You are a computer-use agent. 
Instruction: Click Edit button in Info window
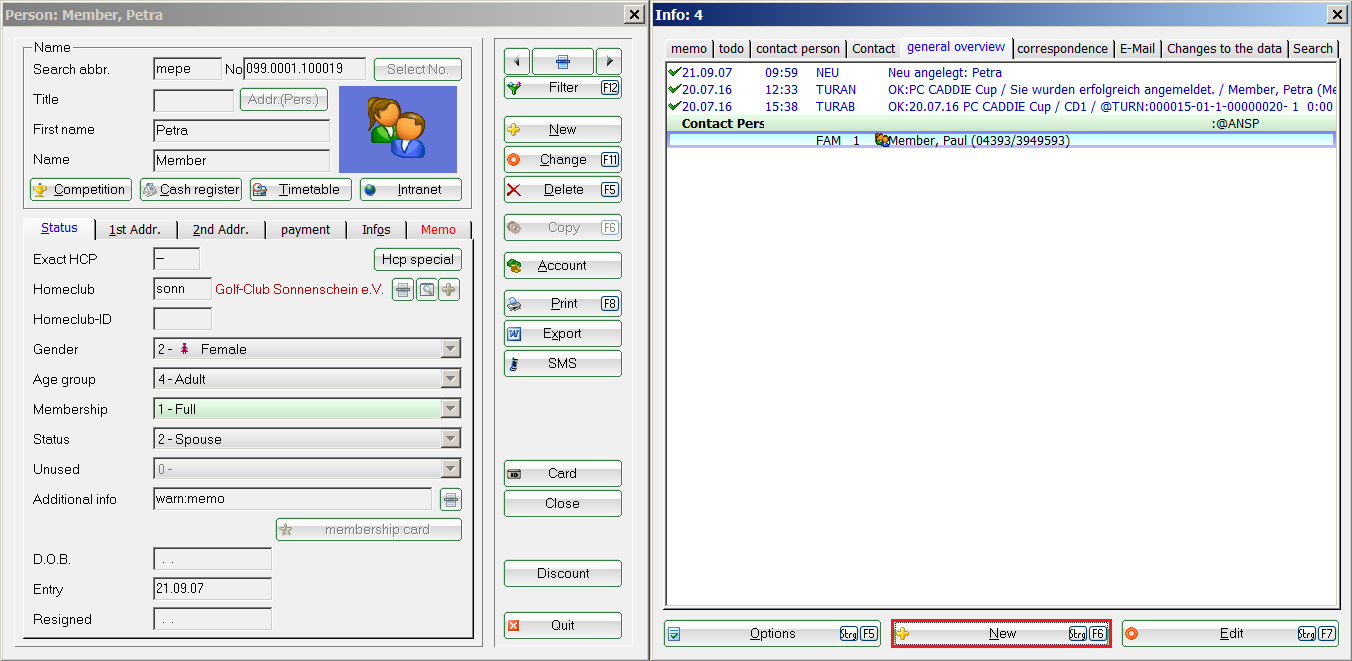[x=1229, y=634]
